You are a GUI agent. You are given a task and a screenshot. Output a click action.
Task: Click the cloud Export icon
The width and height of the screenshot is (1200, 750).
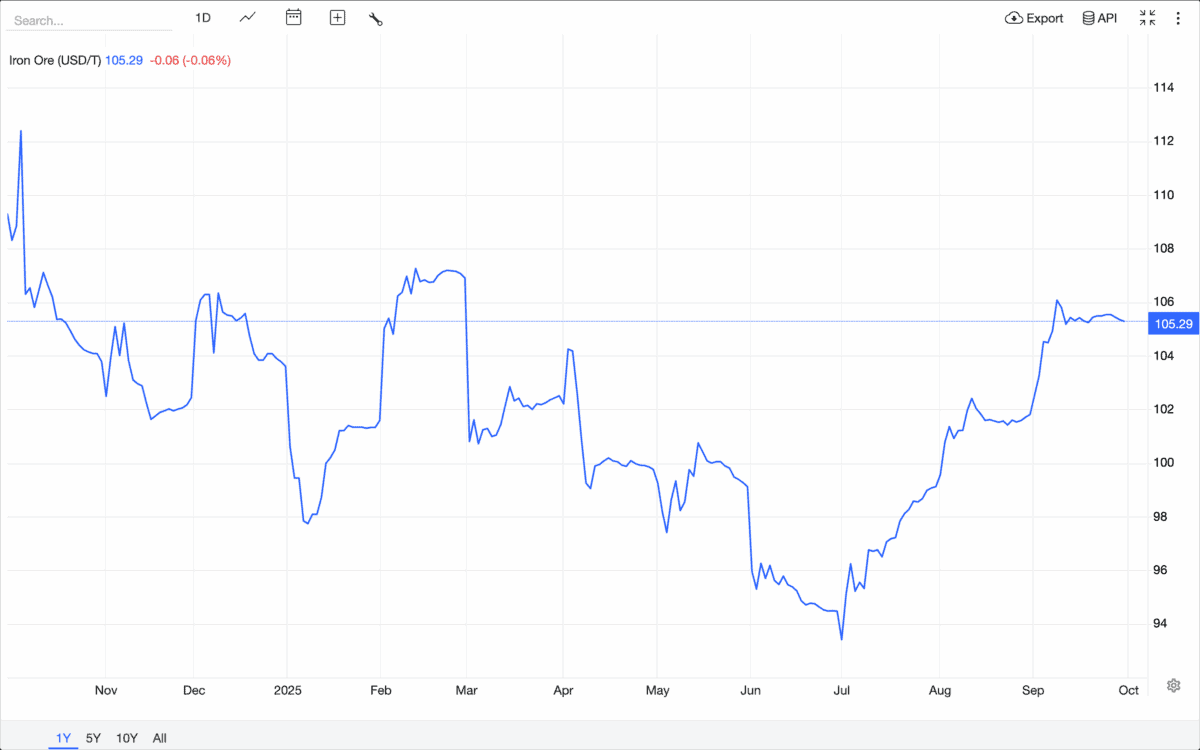[x=1013, y=18]
